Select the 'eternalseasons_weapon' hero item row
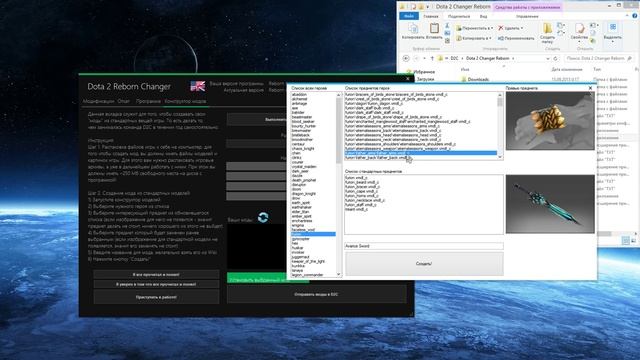 pos(421,149)
